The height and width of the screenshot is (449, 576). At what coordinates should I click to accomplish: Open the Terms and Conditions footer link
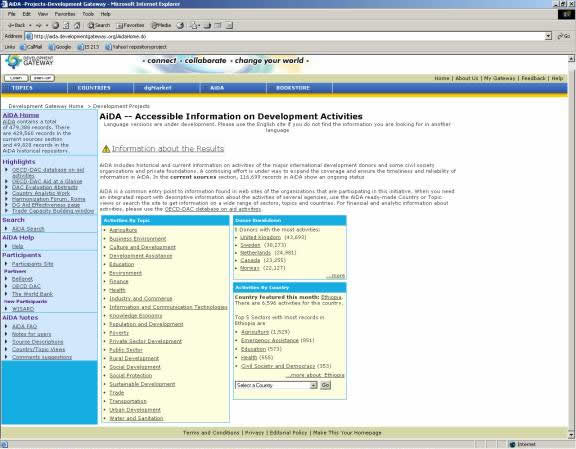pos(211,433)
